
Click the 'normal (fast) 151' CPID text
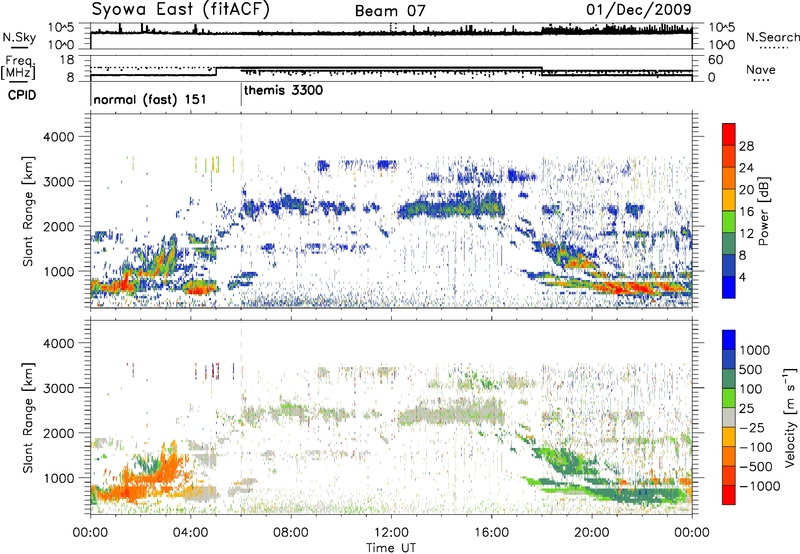150,99
